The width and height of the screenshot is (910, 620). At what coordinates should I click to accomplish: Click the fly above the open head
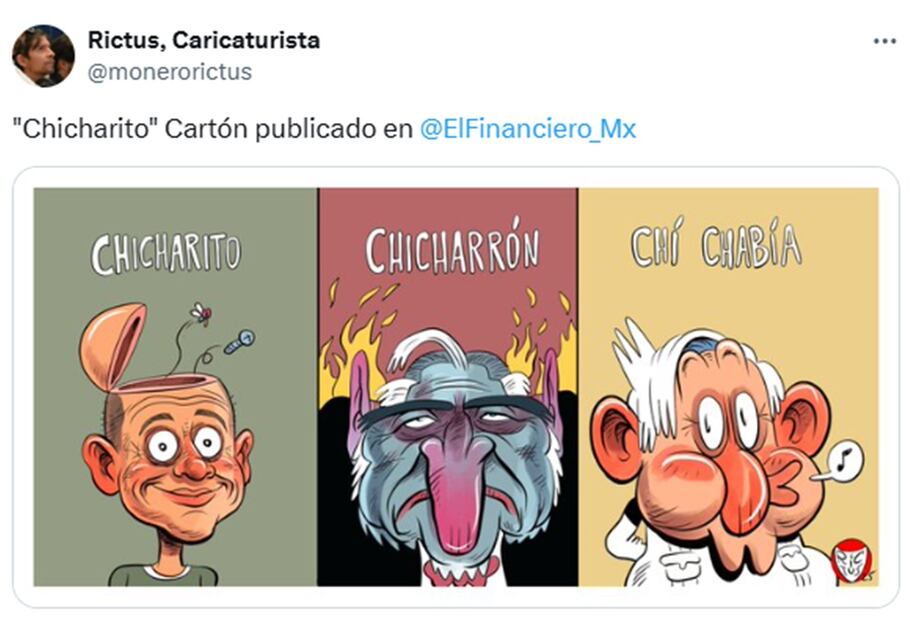tap(201, 313)
